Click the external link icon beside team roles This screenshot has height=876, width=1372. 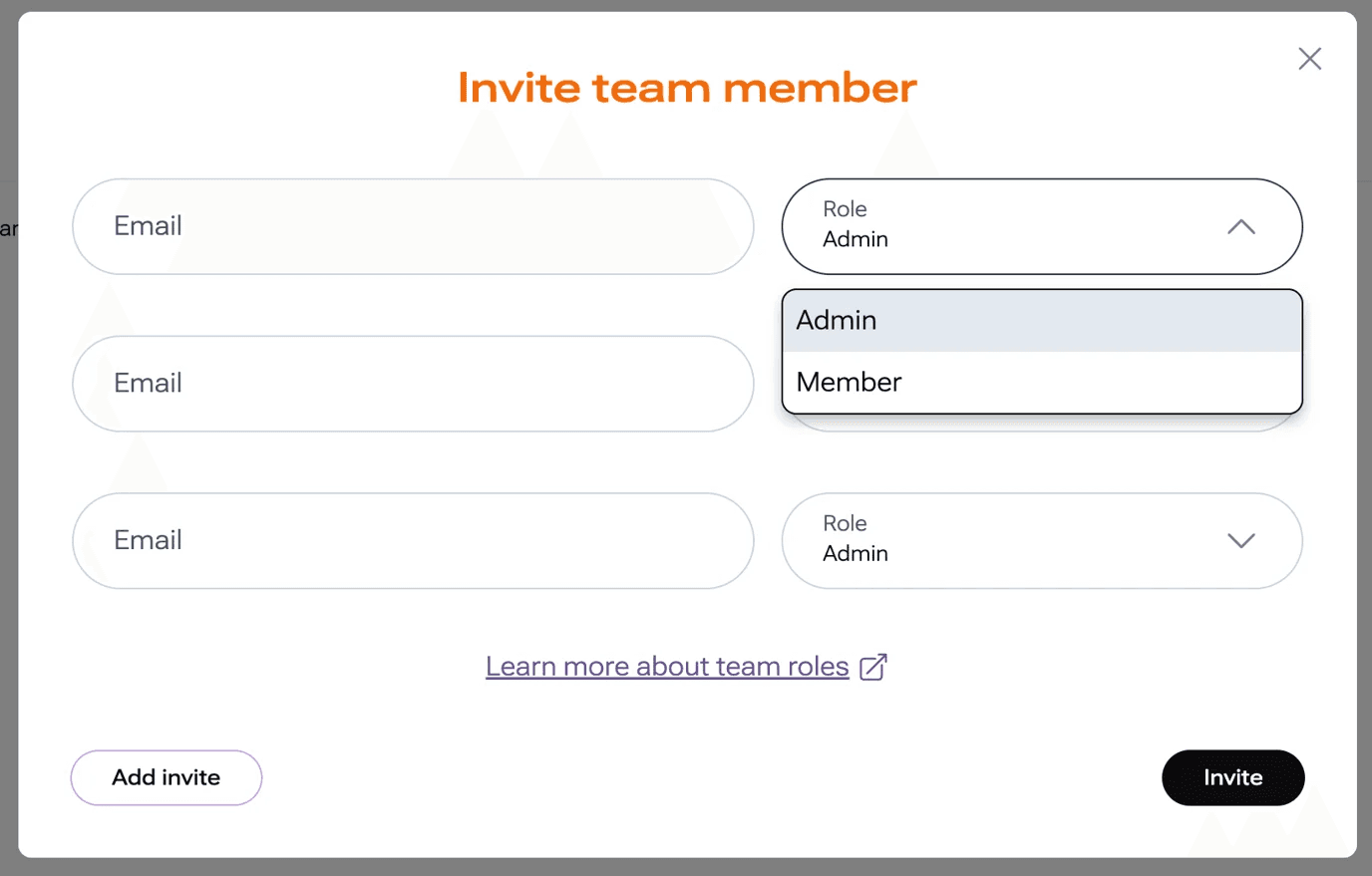click(x=872, y=667)
